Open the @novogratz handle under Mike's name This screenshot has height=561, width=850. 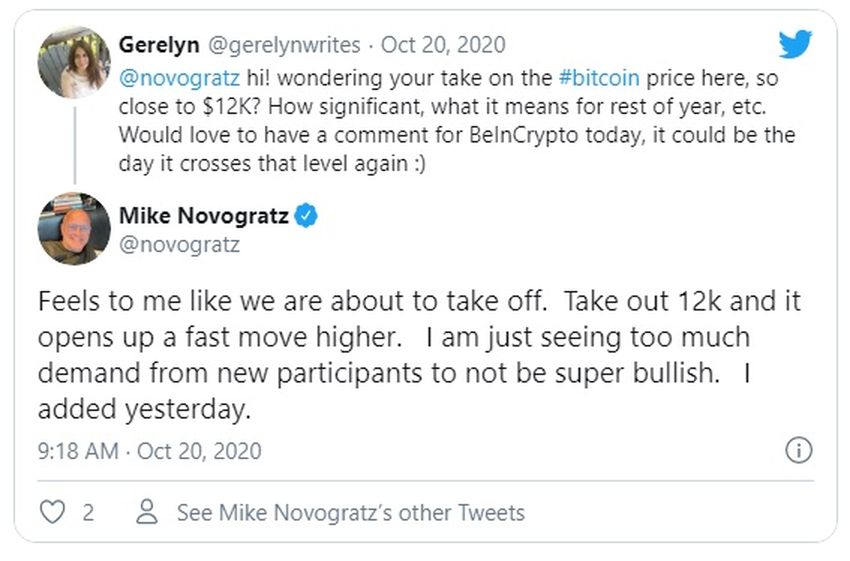(x=180, y=244)
